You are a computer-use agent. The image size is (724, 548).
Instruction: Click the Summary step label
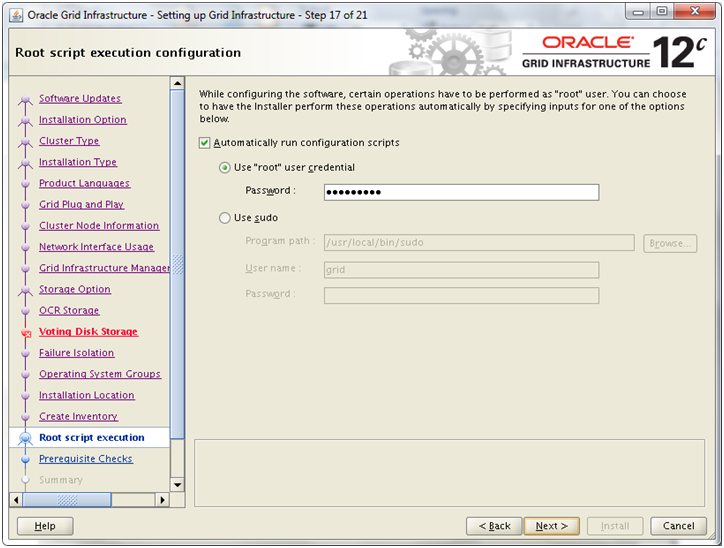click(x=60, y=481)
